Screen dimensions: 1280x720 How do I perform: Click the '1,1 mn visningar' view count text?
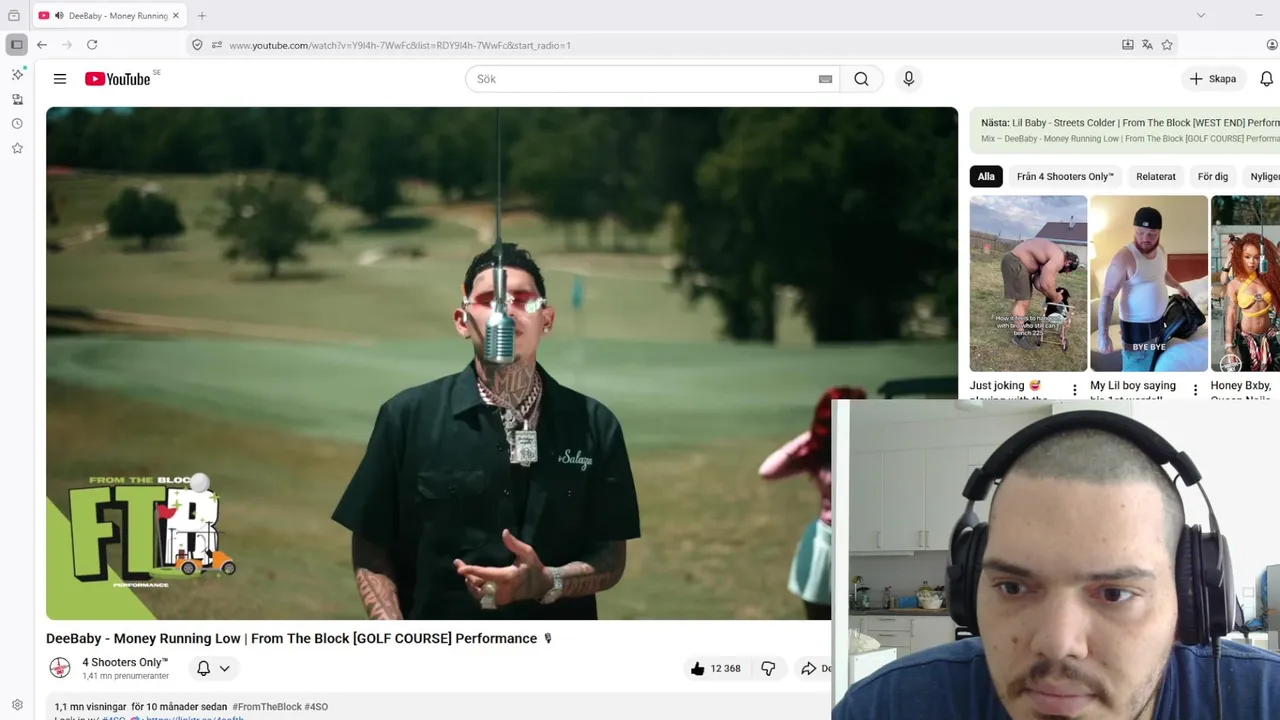point(90,707)
